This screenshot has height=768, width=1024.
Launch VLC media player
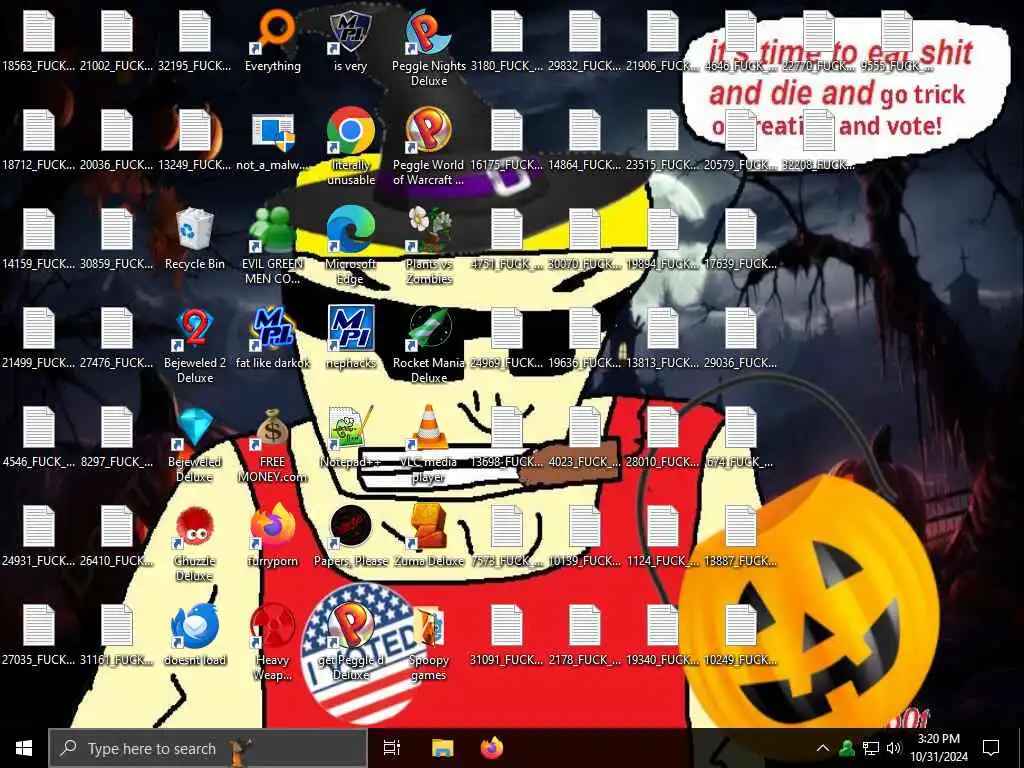click(429, 445)
